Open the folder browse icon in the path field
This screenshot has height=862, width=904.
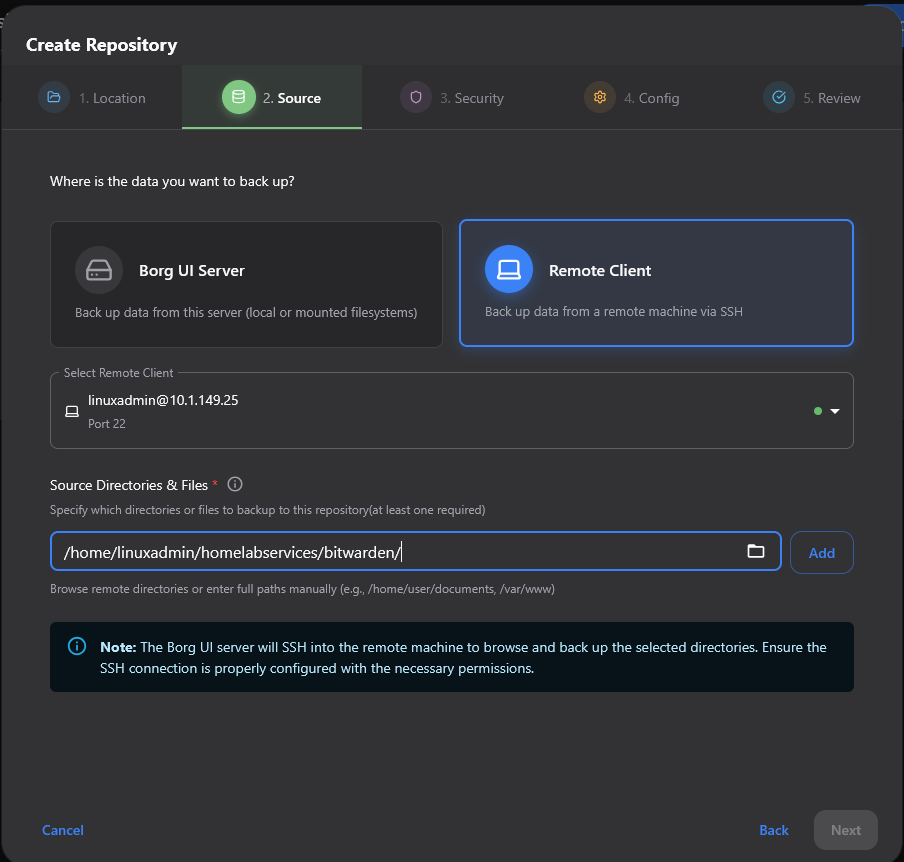[757, 551]
